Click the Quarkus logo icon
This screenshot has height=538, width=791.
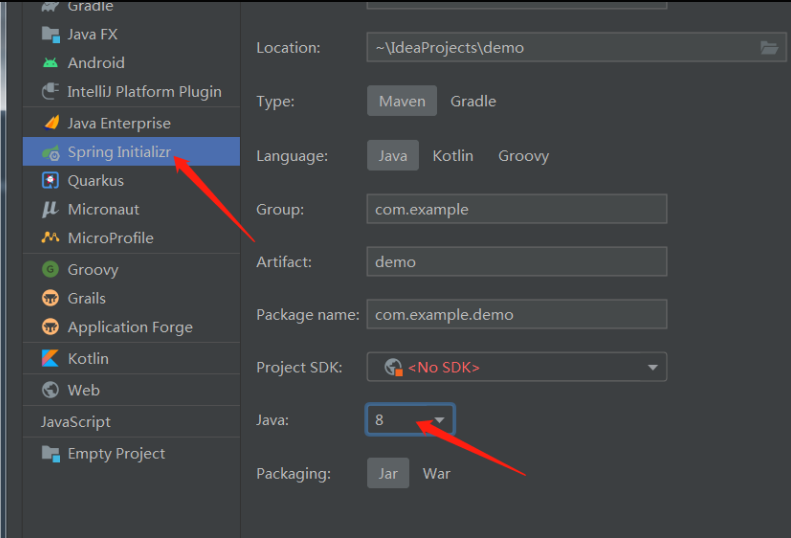click(x=50, y=180)
